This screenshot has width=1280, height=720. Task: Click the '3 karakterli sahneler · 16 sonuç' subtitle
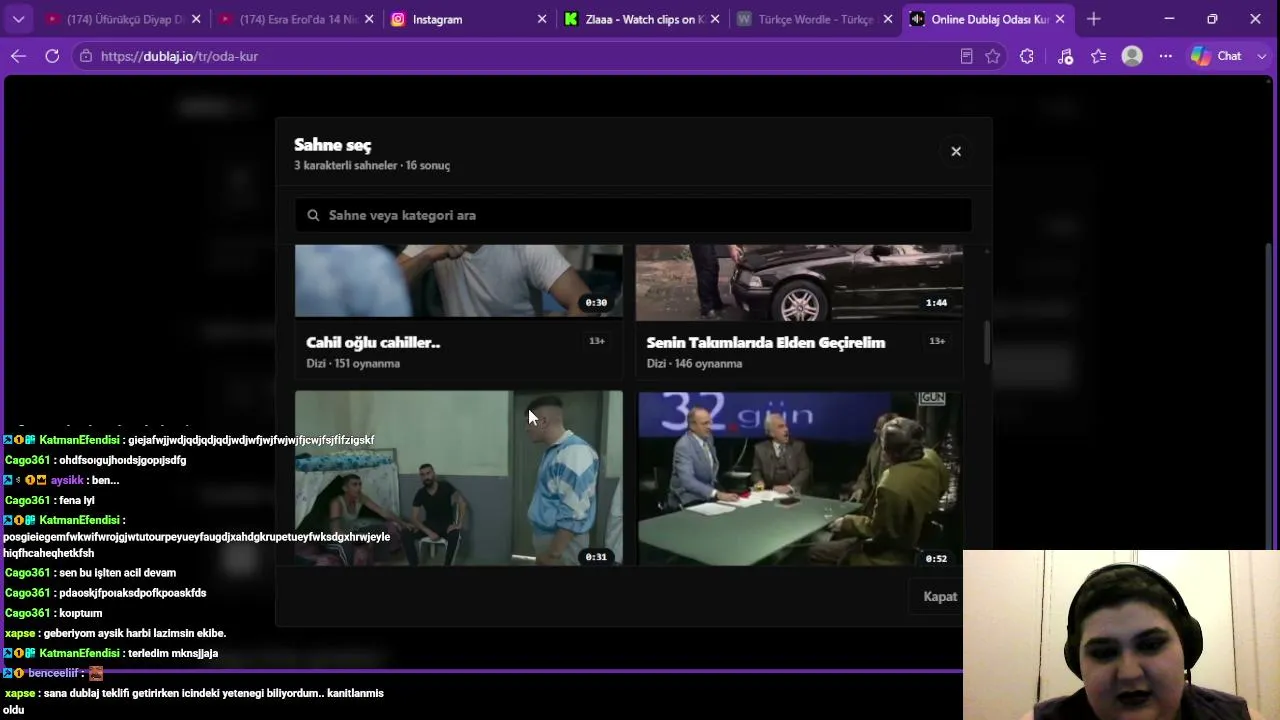click(x=372, y=165)
